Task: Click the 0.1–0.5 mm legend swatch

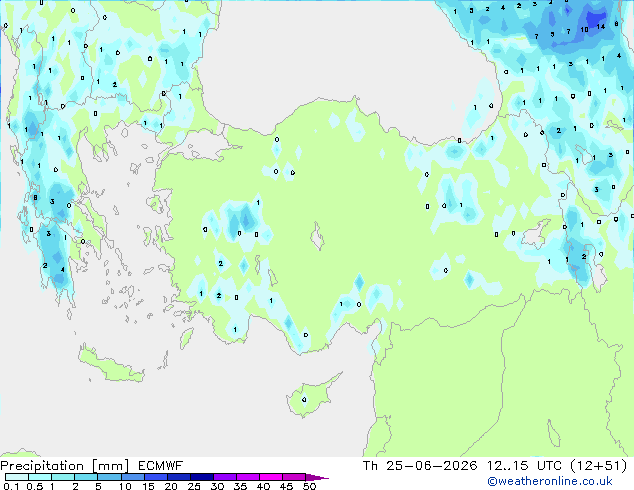Action: [17, 477]
